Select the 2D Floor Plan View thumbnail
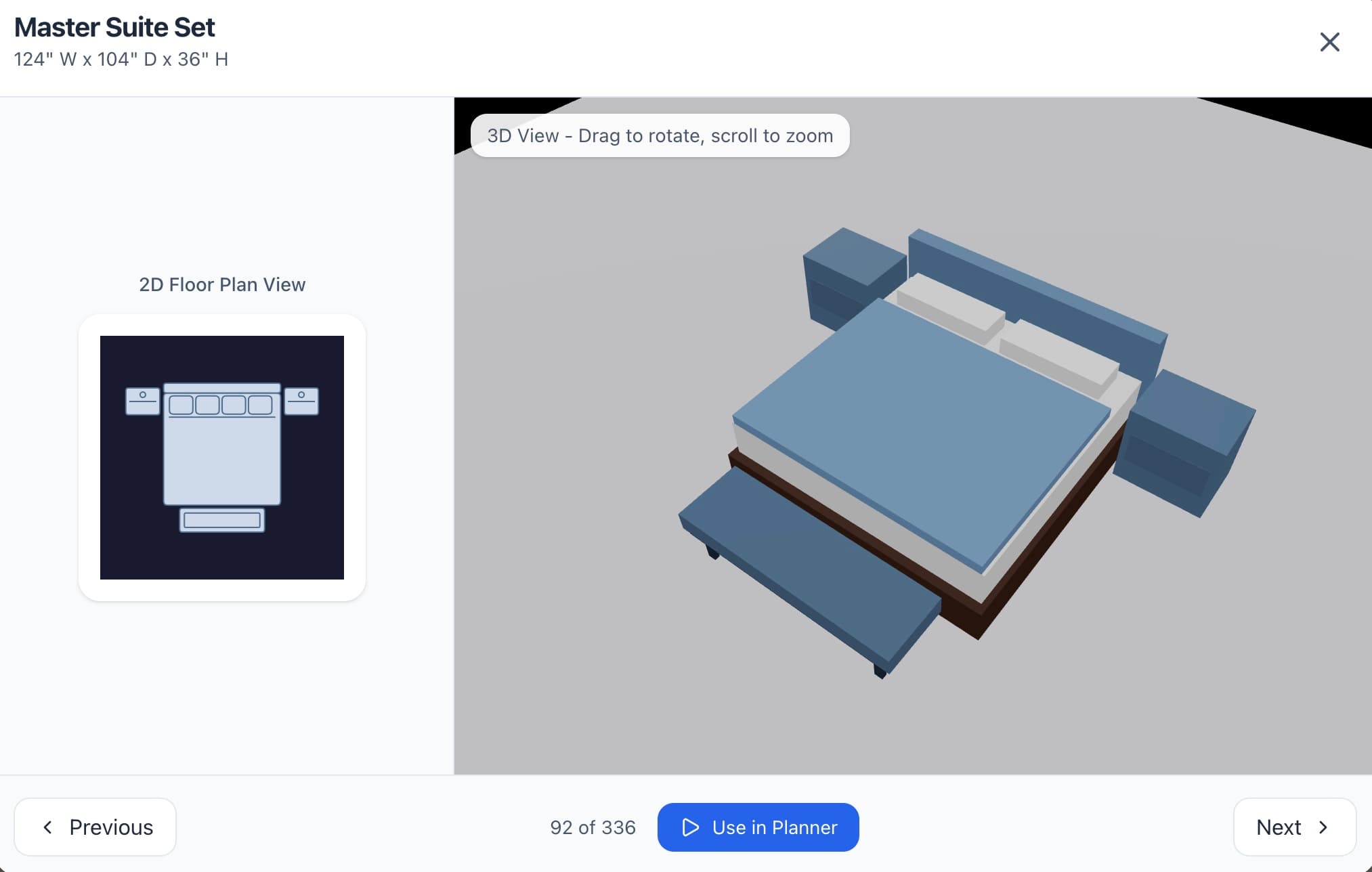This screenshot has width=1372, height=872. (x=221, y=458)
